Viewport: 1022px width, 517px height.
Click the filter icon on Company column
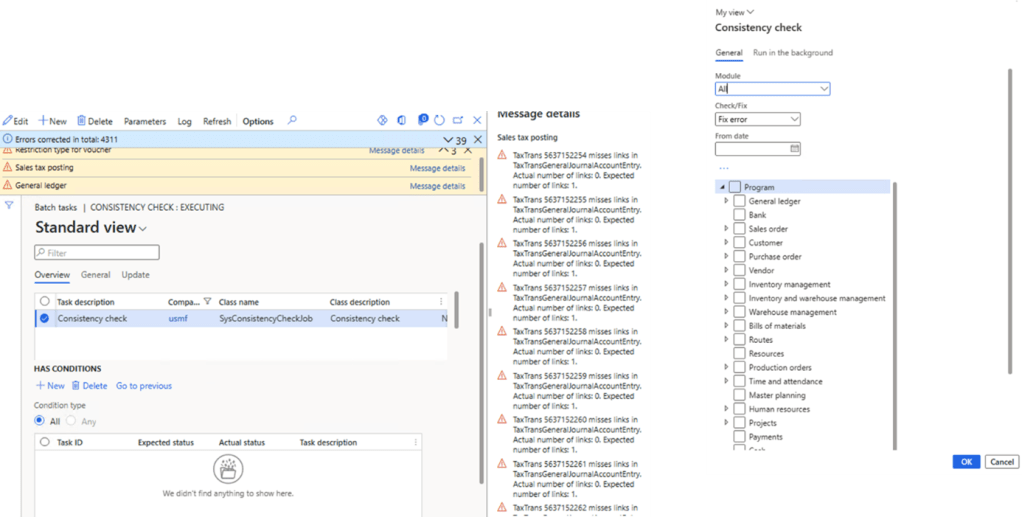tap(207, 301)
